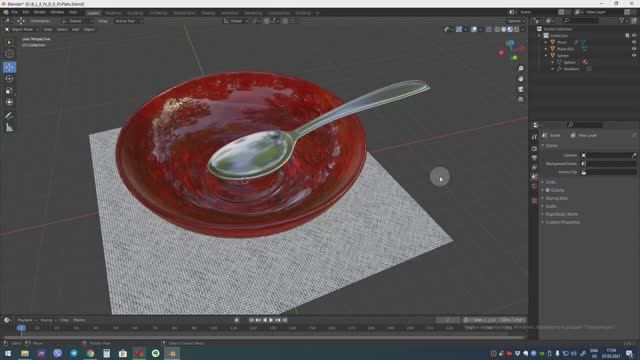The height and width of the screenshot is (360, 640).
Task: Collapse the Collection in outliner
Action: click(x=540, y=36)
